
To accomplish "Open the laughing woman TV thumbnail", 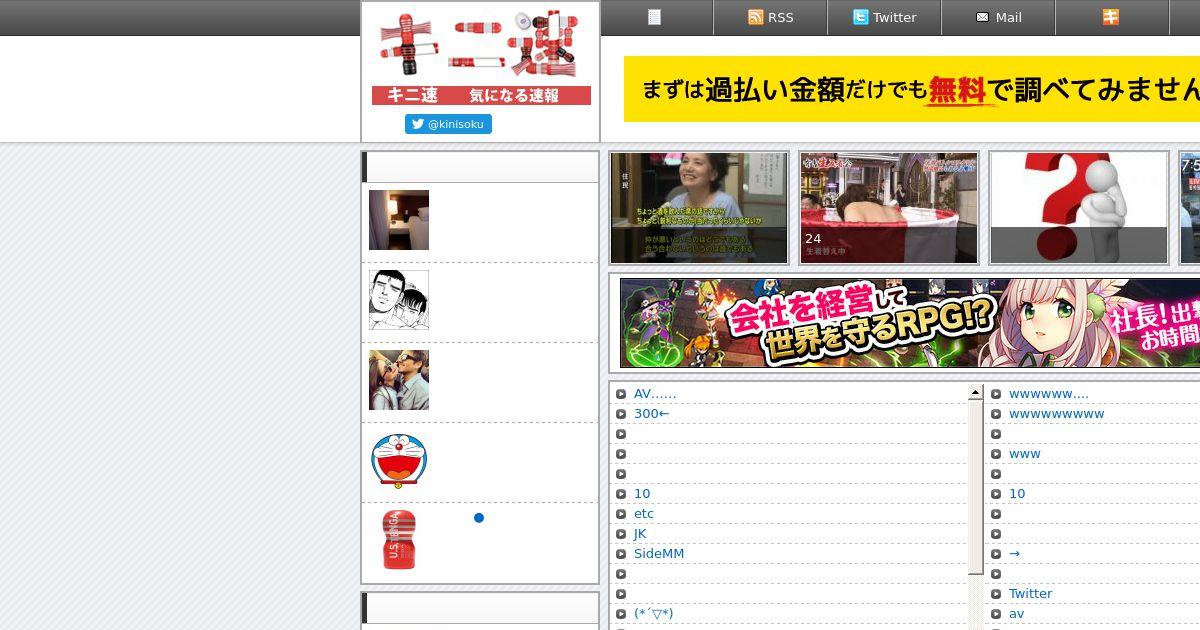I will click(699, 208).
